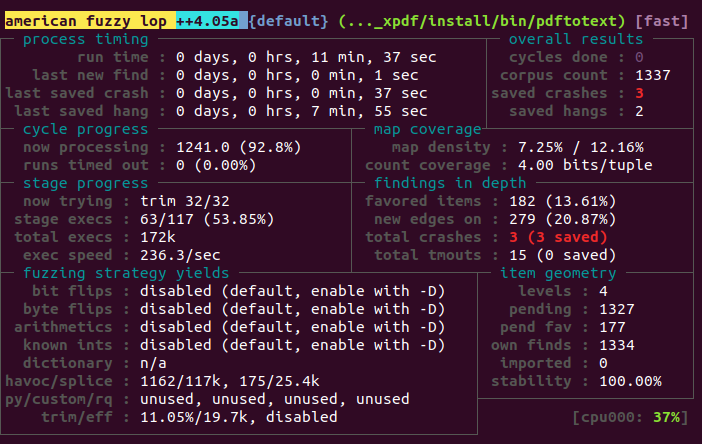Click the total tmouts value 15 (0 saved)

[x=563, y=255]
